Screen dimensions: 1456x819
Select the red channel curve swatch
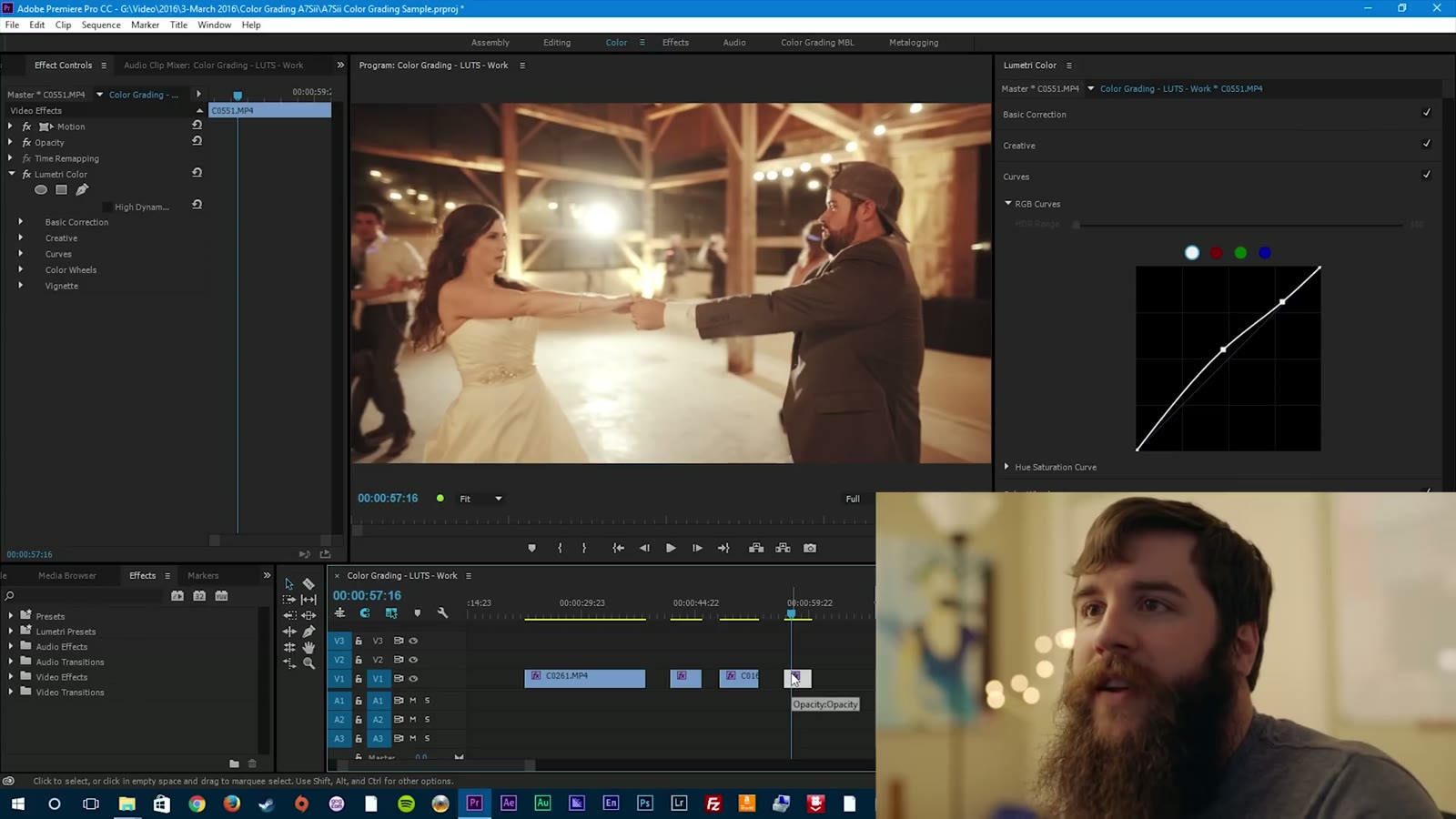[1217, 253]
